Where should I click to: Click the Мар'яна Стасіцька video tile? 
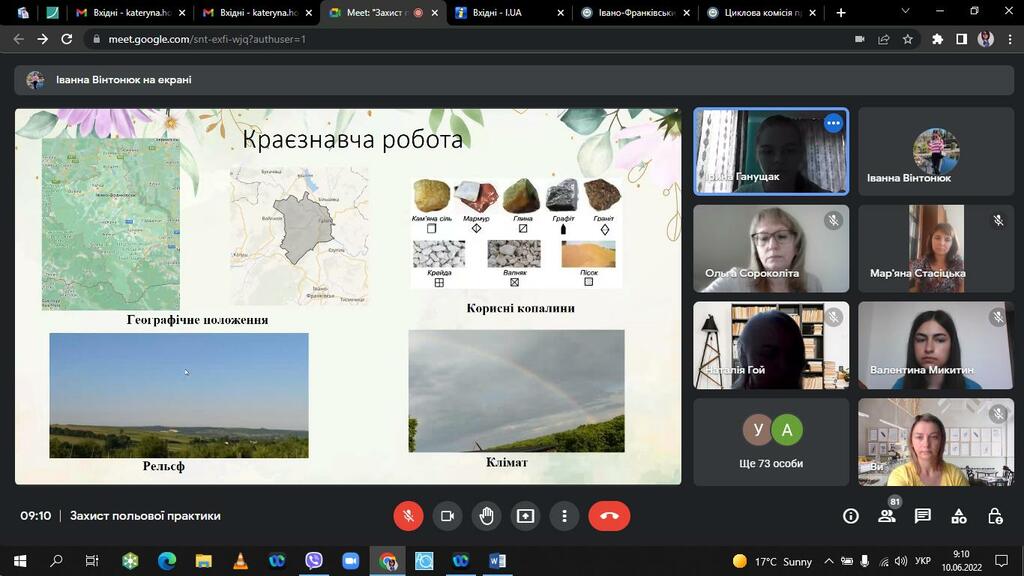(x=936, y=249)
